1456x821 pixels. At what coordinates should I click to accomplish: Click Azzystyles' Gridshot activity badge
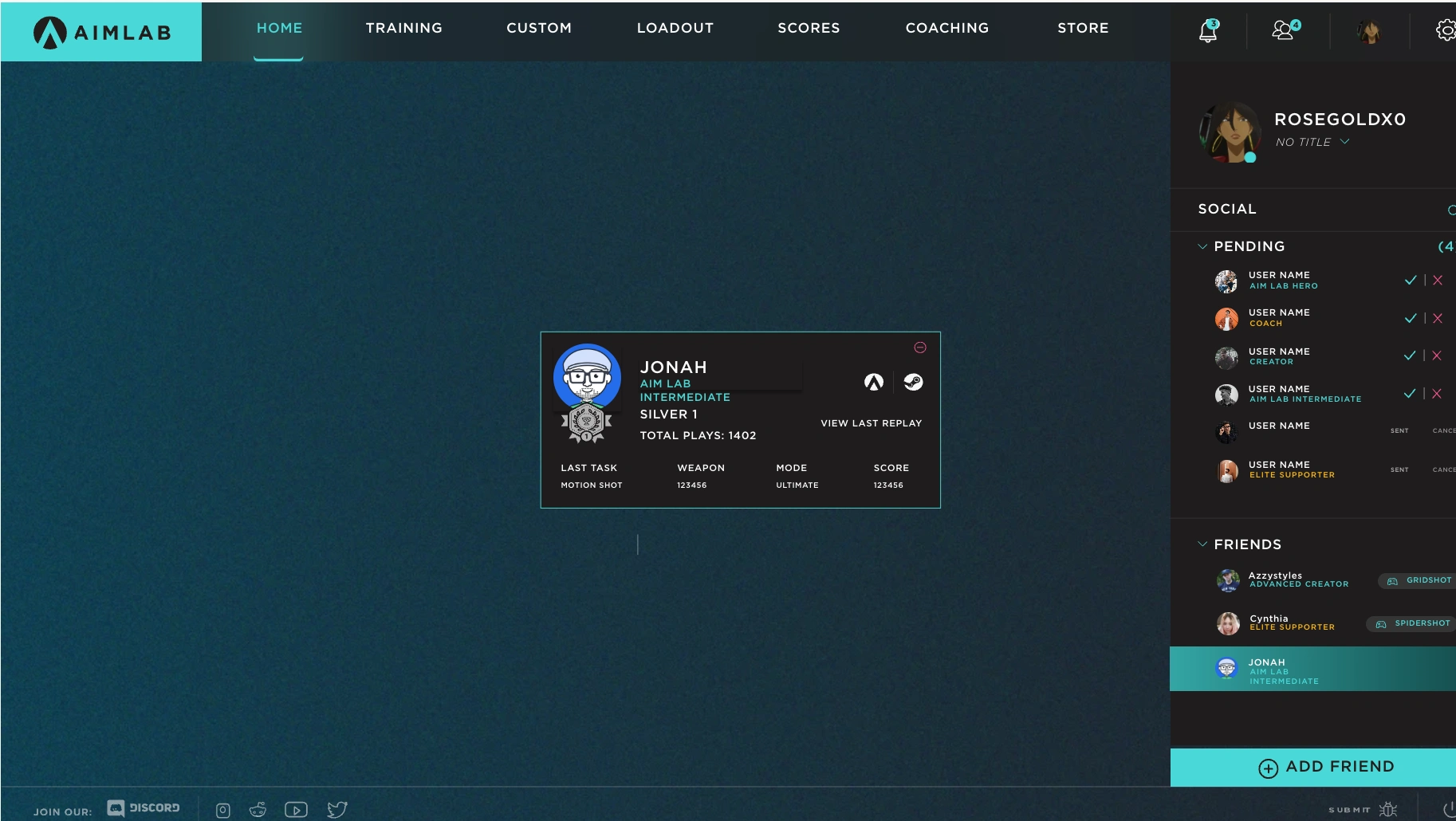click(x=1418, y=580)
